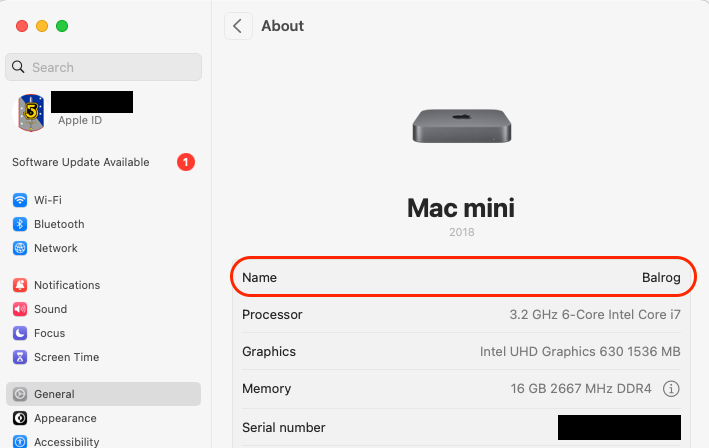Screen dimensions: 709x448
Task: Select the Sound label in sidebar
Action: (51, 309)
